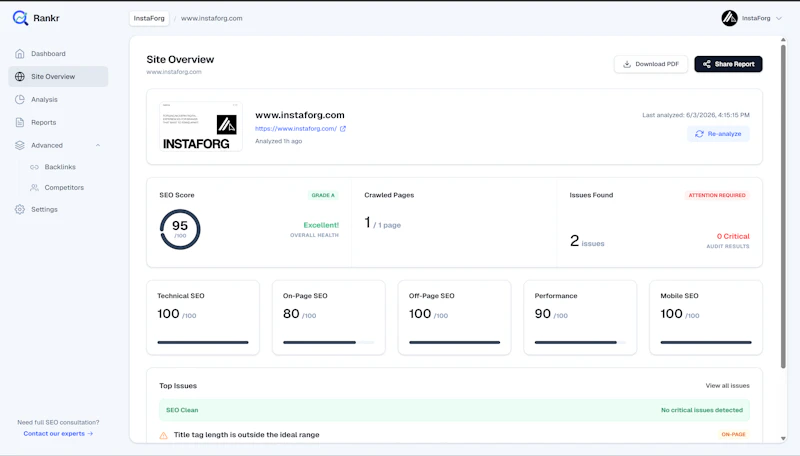Click the download icon in Download PDF
Screen dimensions: 800x456
[627, 64]
